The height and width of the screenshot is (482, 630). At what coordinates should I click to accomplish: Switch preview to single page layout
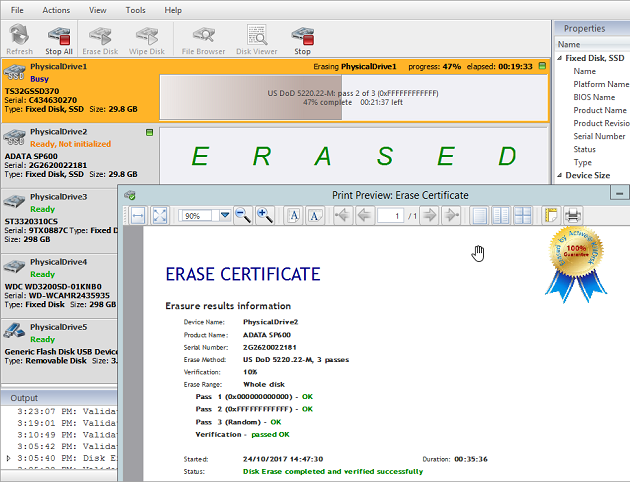click(481, 215)
